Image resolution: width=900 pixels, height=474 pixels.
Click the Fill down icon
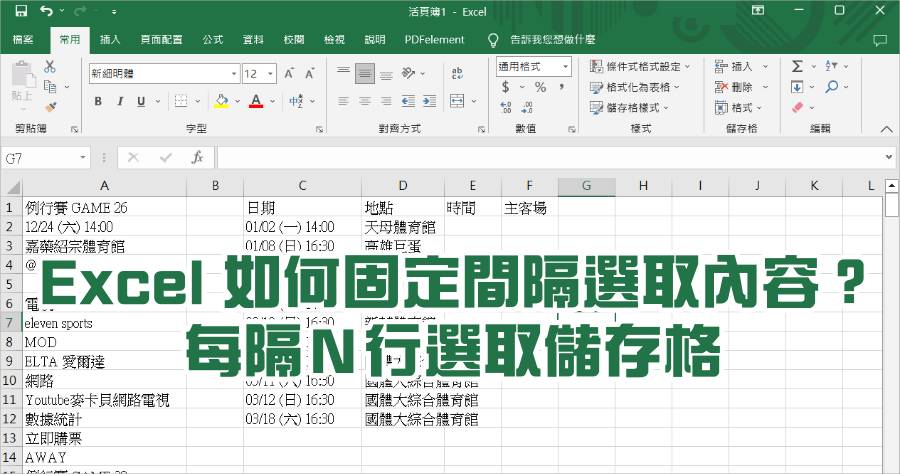pos(797,87)
